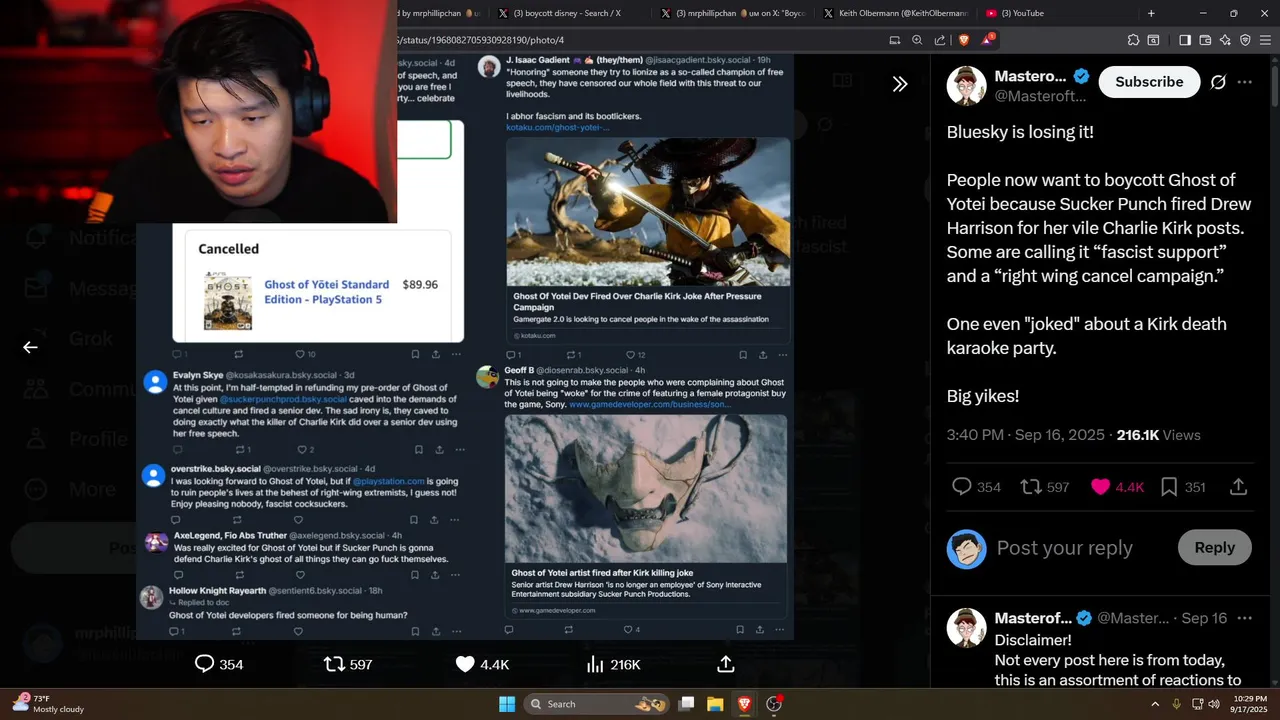Open the weather widget 73°F Mostly cloudy
Image resolution: width=1280 pixels, height=720 pixels.
coord(48,703)
